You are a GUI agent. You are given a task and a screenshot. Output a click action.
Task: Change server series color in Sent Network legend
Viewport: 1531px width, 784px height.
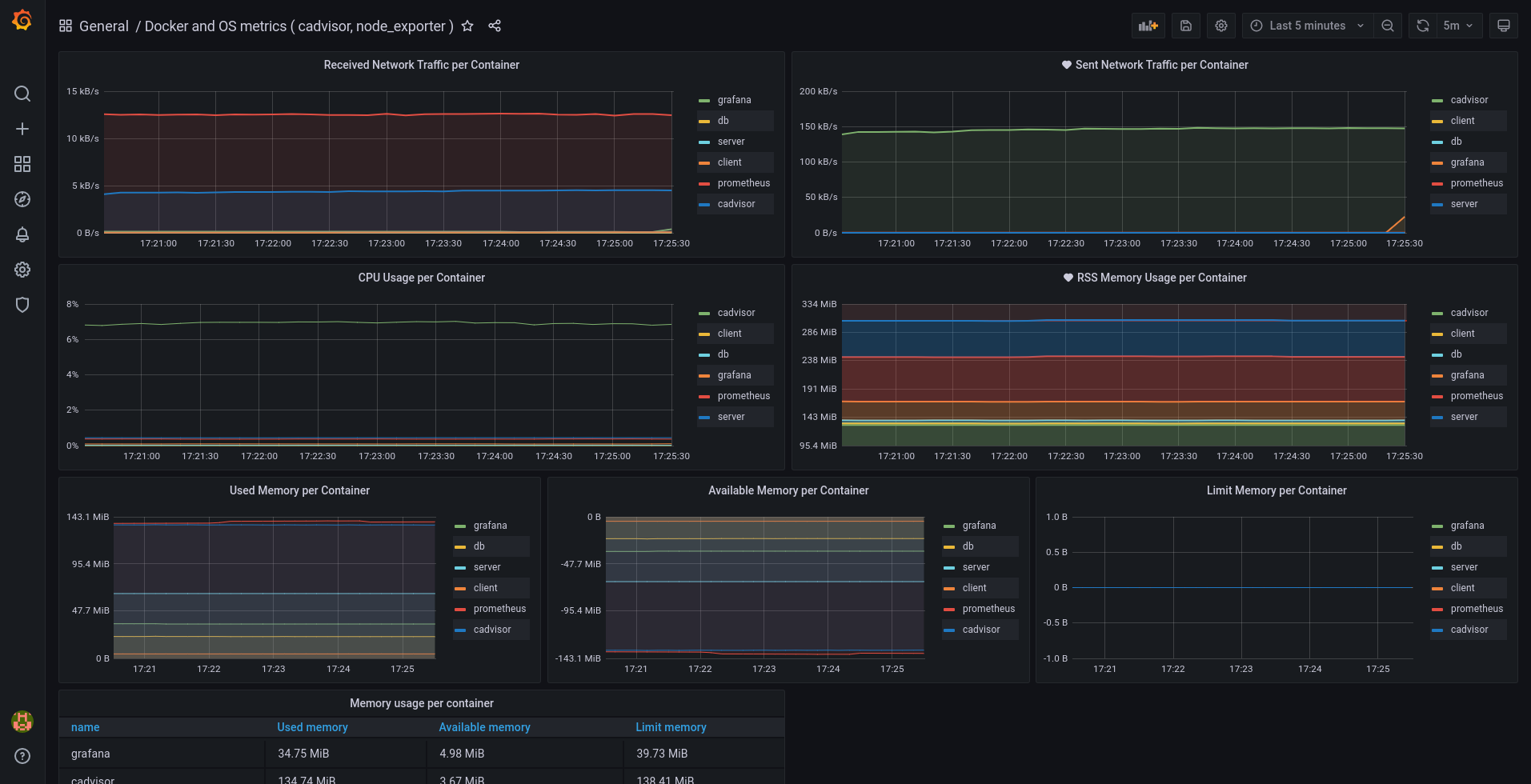pyautogui.click(x=1437, y=205)
